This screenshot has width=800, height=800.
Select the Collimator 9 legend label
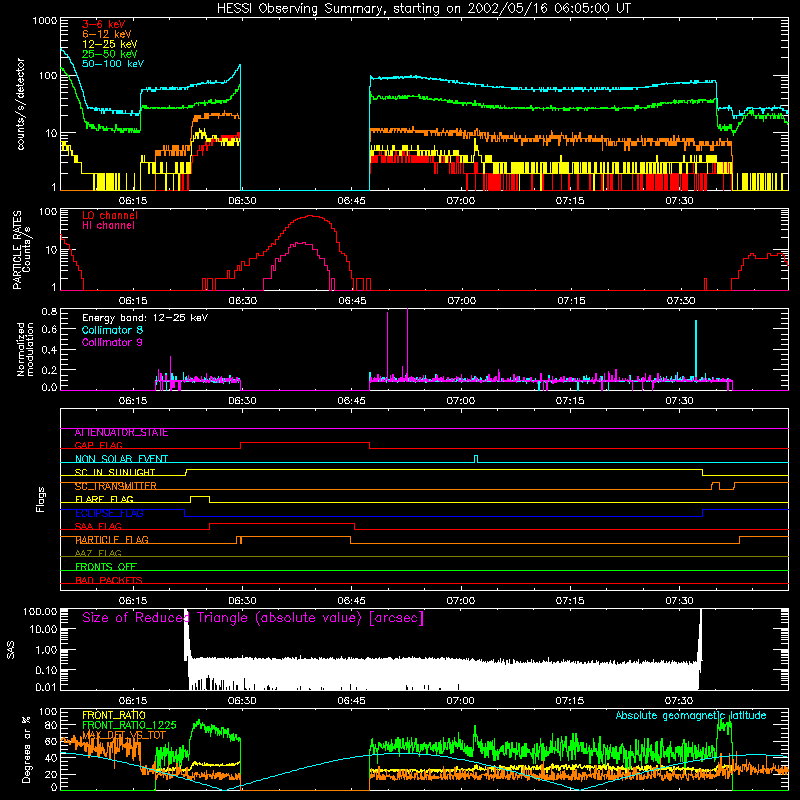[x=112, y=342]
